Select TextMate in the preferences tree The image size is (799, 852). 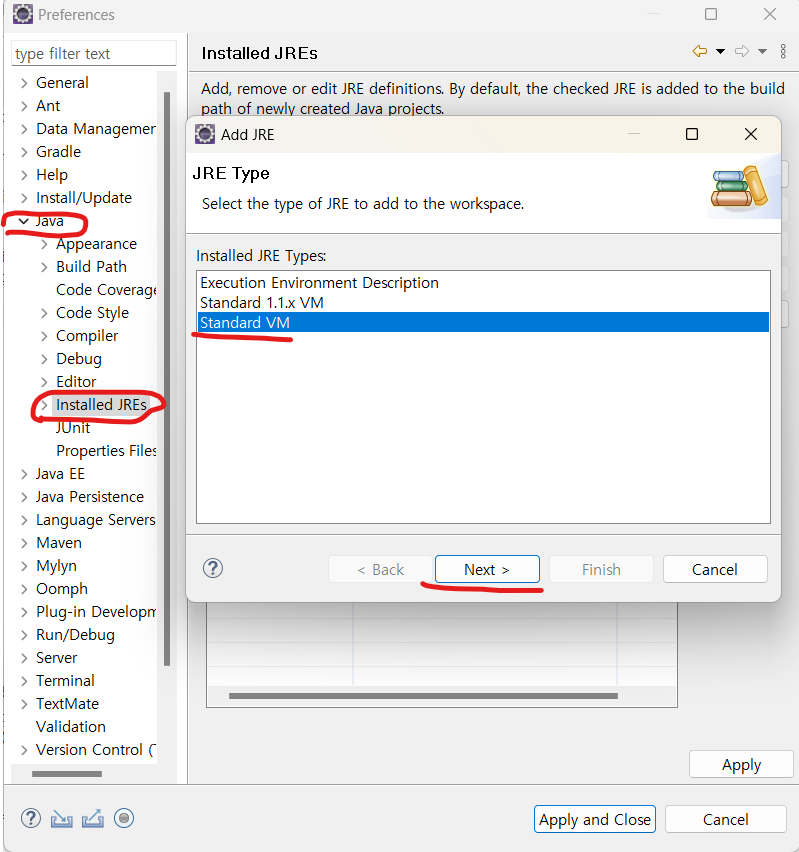point(67,704)
